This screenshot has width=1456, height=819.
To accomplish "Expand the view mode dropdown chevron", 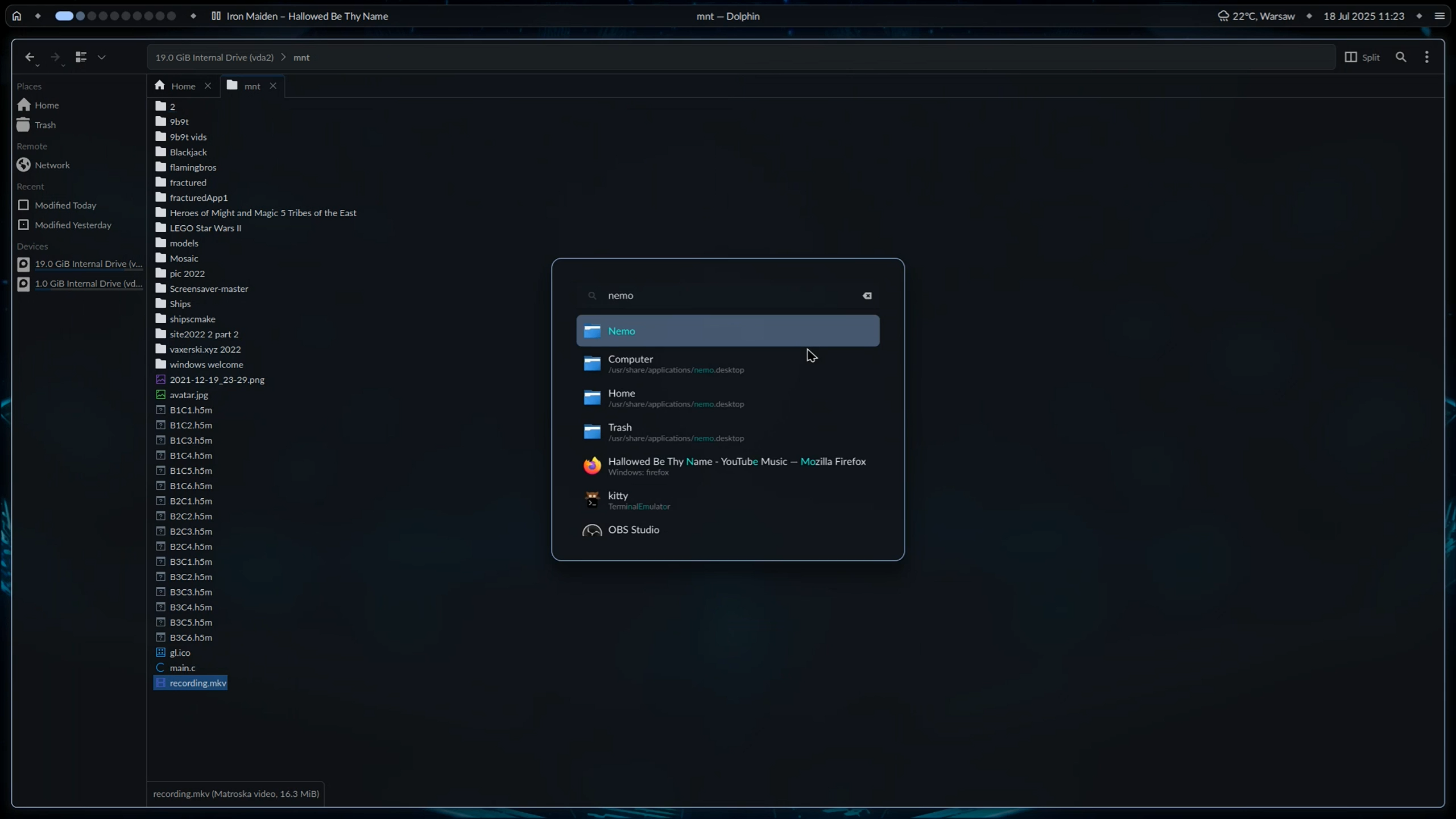I will tap(102, 57).
